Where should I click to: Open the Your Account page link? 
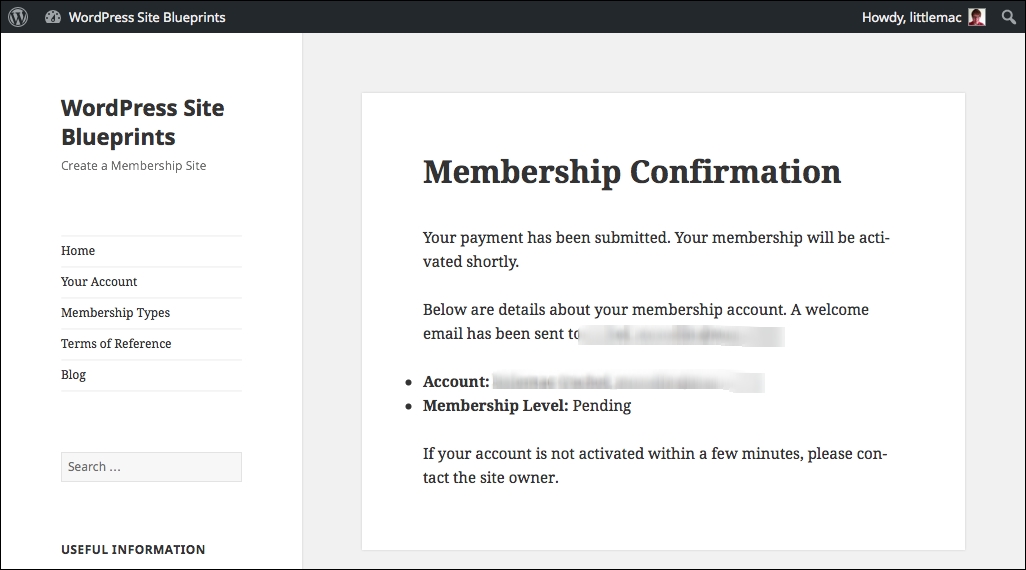(99, 281)
